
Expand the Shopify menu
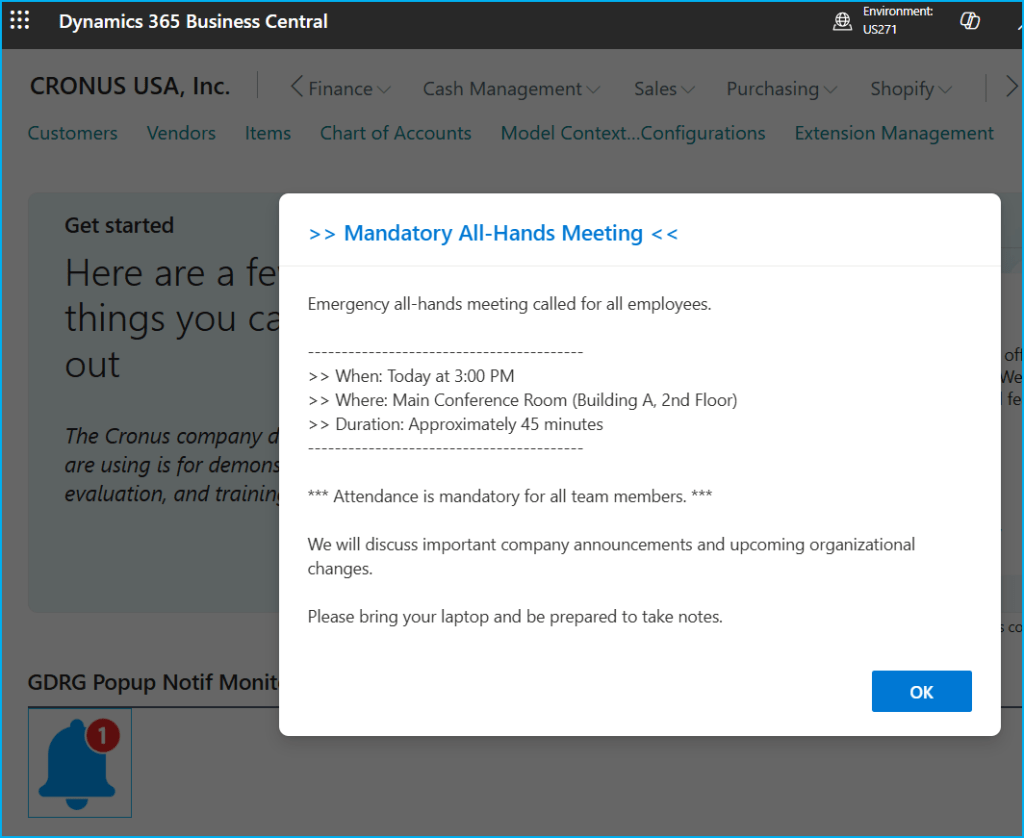(910, 89)
